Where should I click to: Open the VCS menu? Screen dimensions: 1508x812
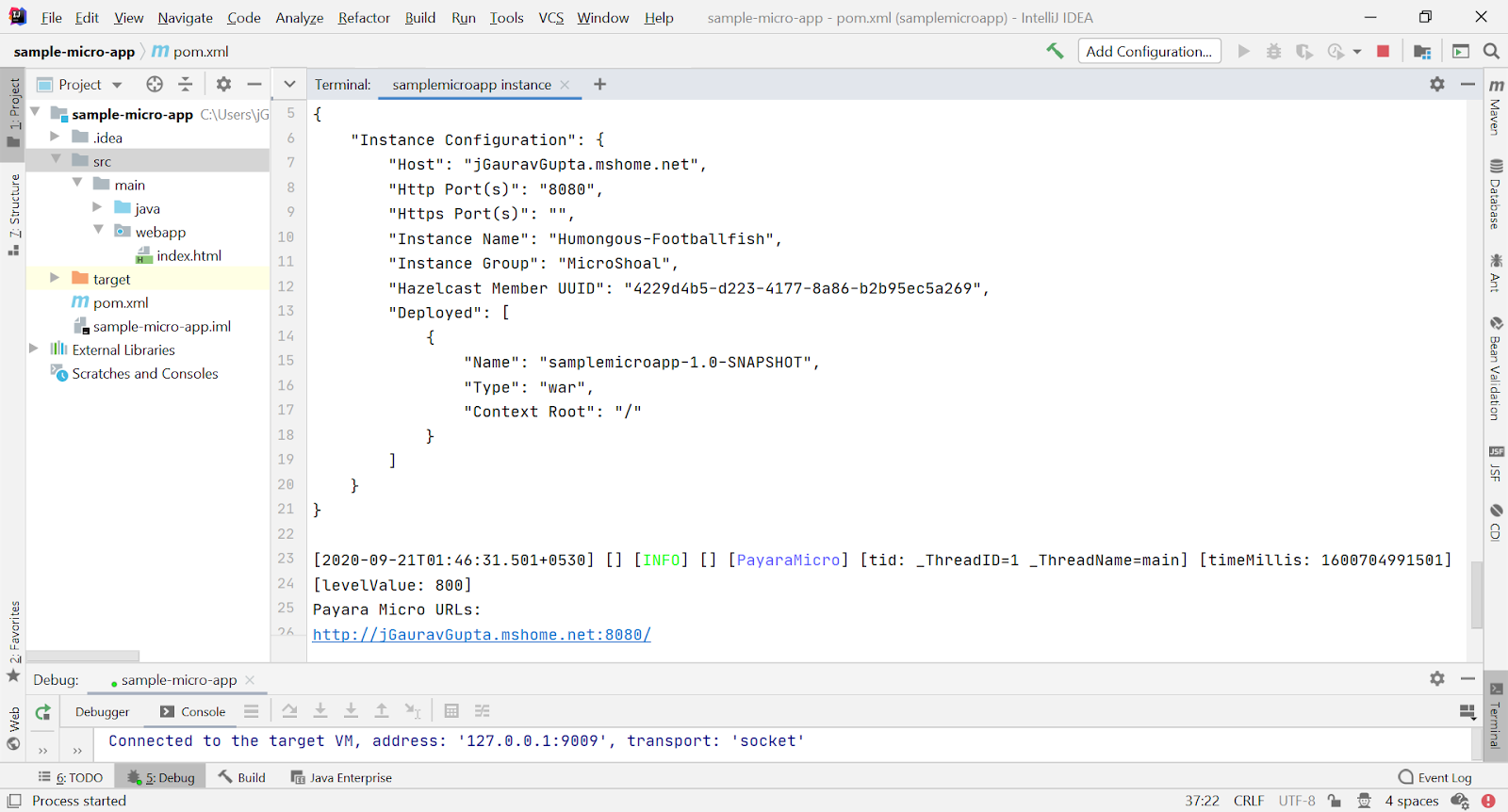point(551,18)
